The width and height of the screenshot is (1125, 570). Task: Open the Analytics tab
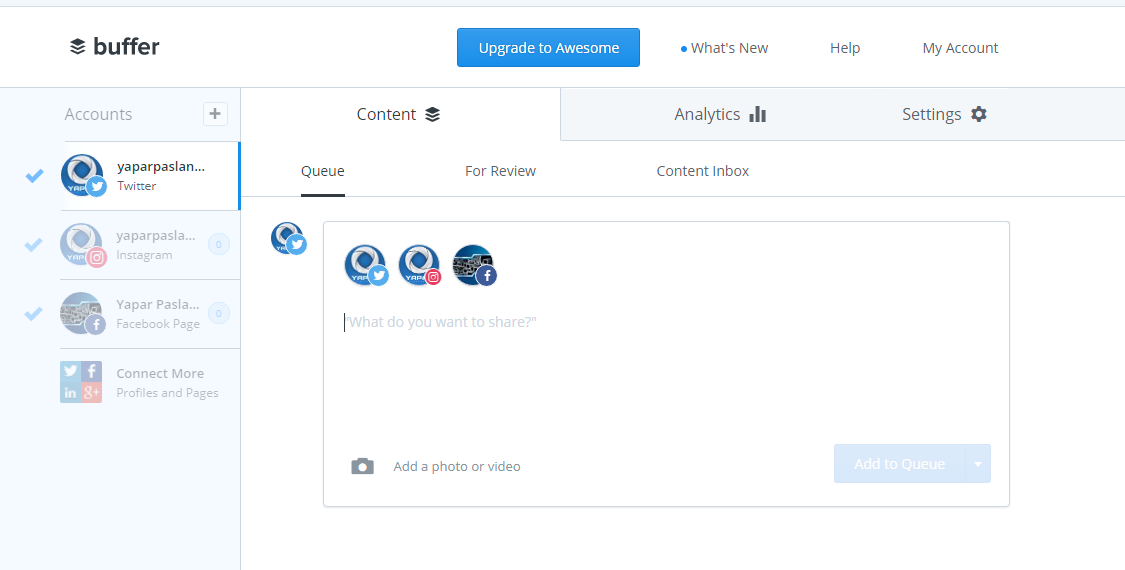click(x=720, y=114)
